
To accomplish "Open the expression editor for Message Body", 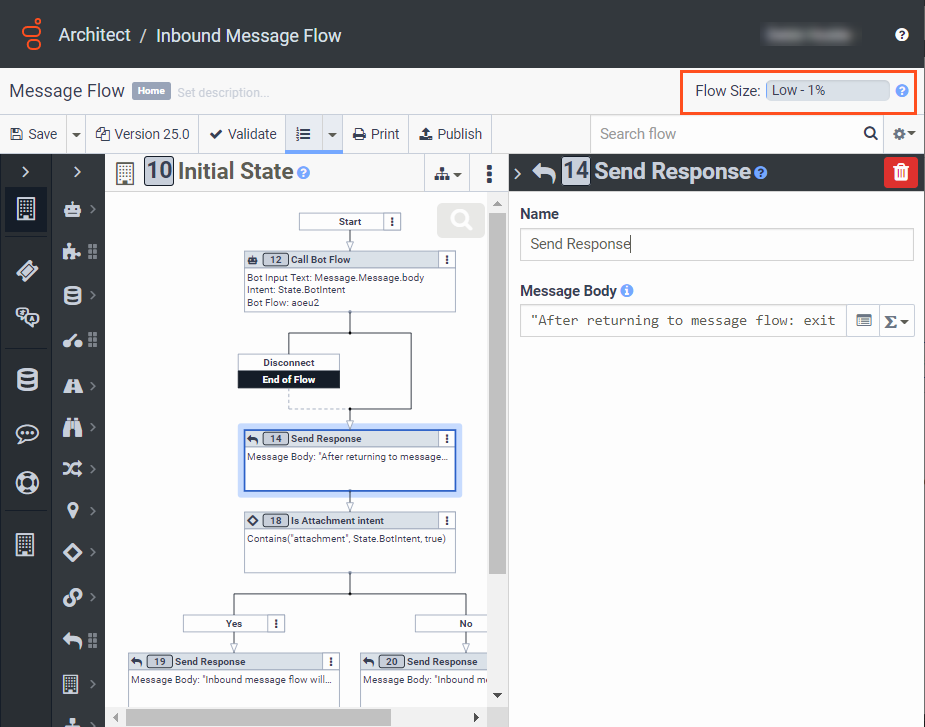I will coord(864,321).
